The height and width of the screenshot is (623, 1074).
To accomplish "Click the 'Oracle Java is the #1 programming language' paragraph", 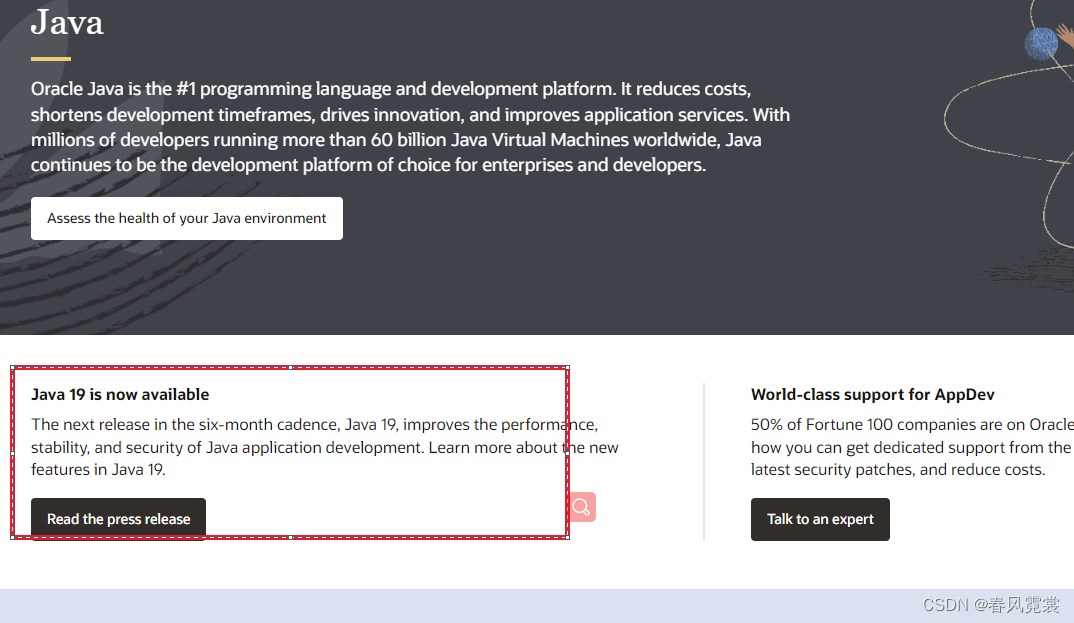I will coord(410,127).
